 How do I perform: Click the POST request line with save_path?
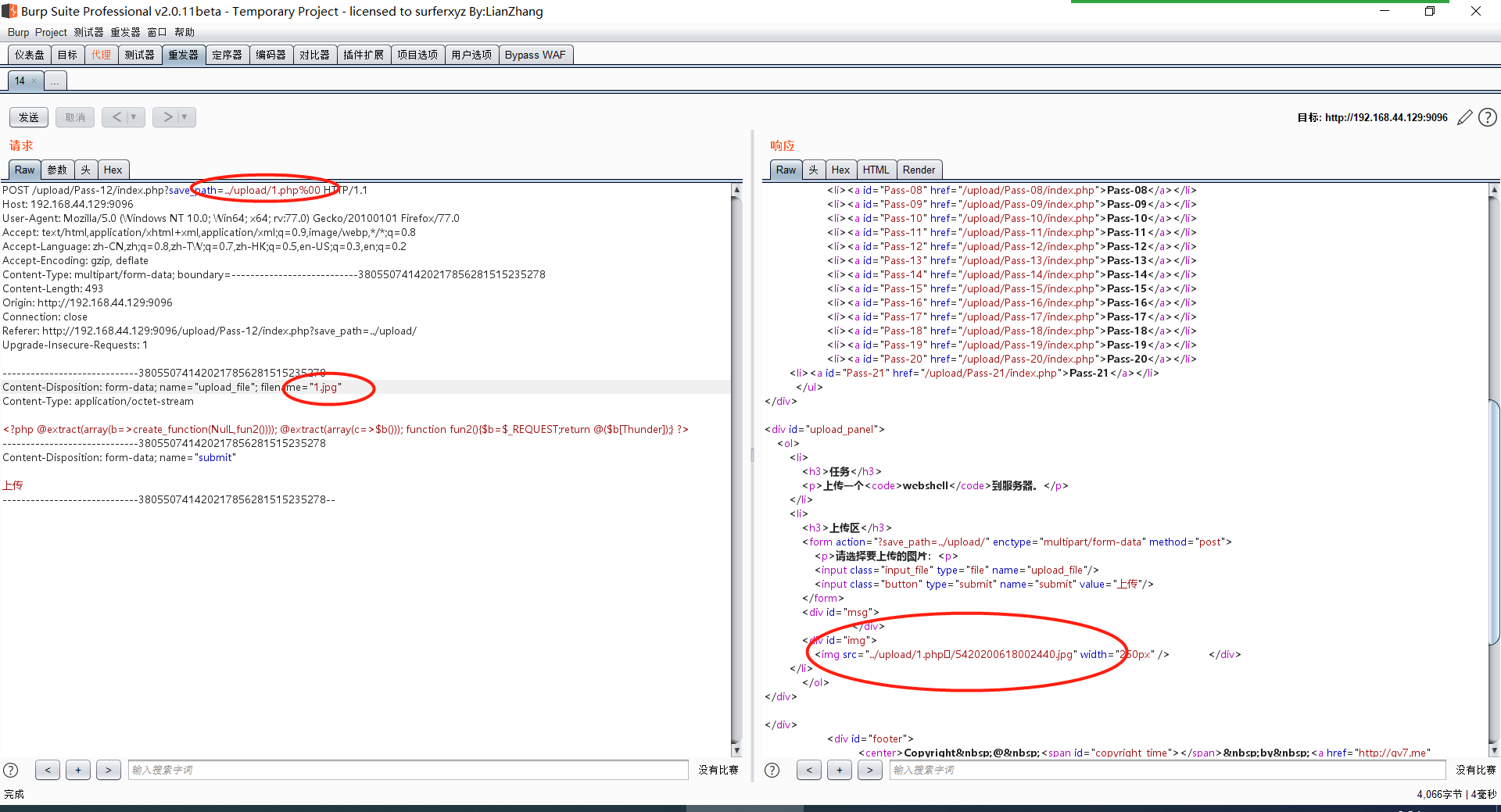point(184,190)
